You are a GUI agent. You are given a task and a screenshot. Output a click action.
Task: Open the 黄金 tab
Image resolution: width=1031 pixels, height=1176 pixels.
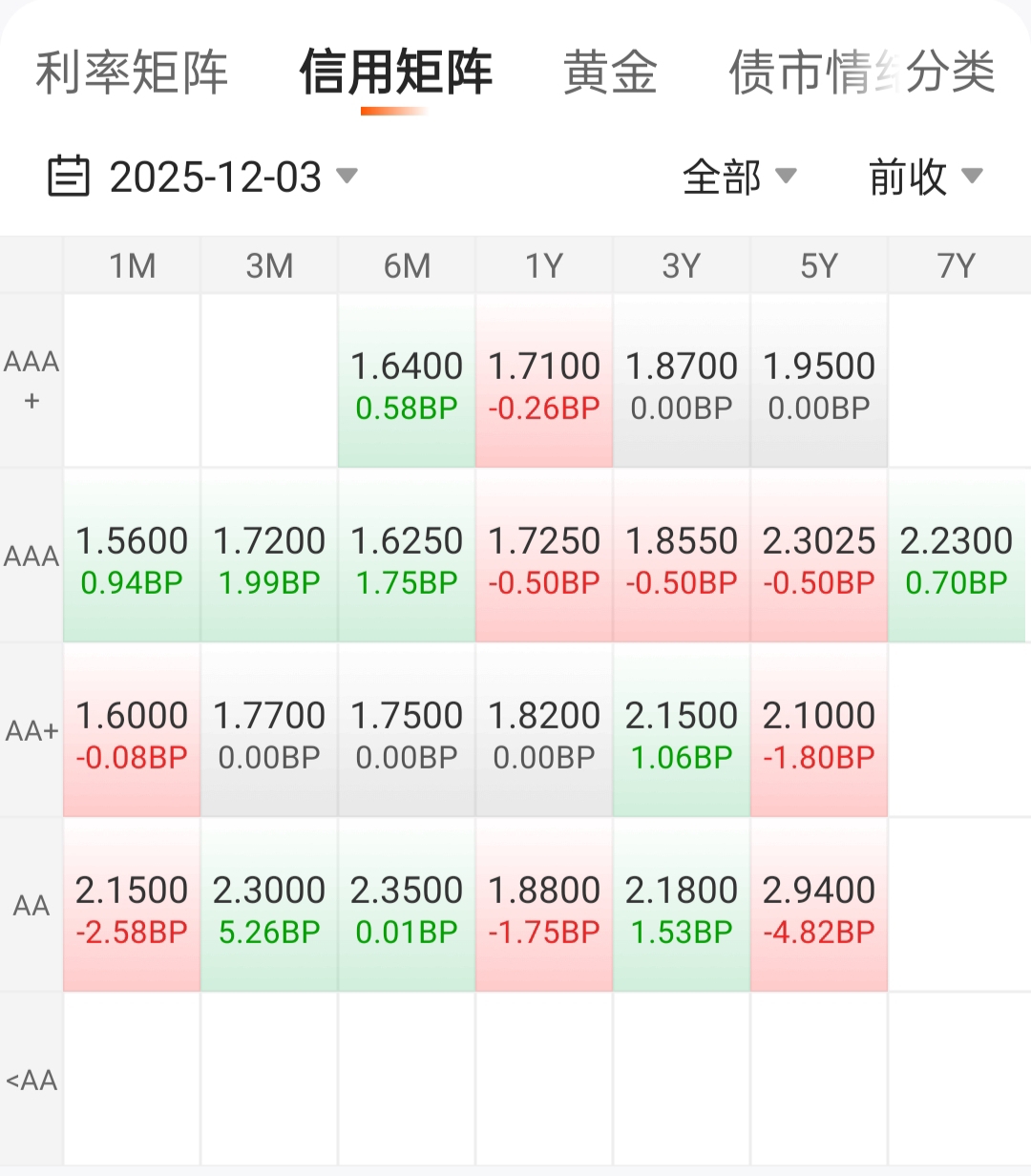(x=610, y=73)
